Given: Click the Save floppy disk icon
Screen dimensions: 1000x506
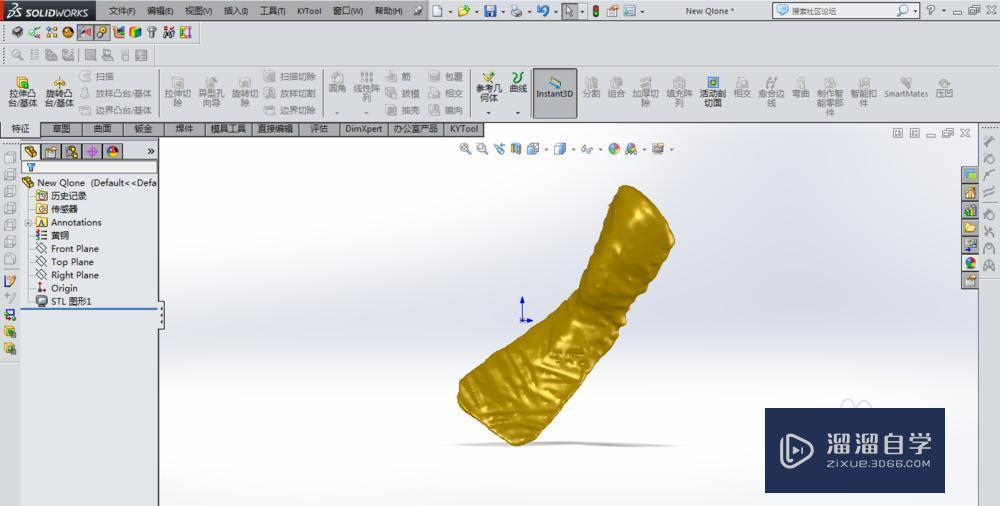Looking at the screenshot, I should pos(490,11).
